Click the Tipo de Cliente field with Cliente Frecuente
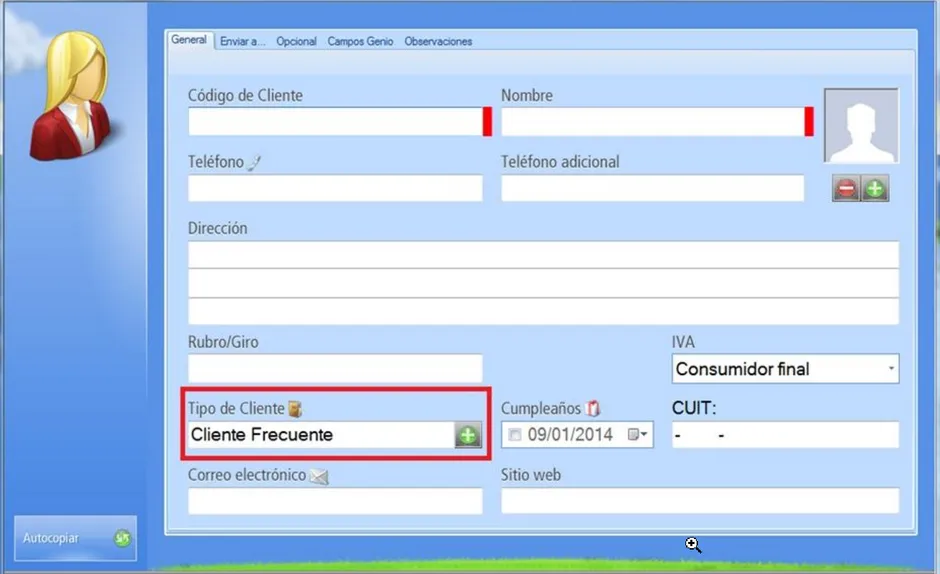The width and height of the screenshot is (940, 574). point(321,435)
